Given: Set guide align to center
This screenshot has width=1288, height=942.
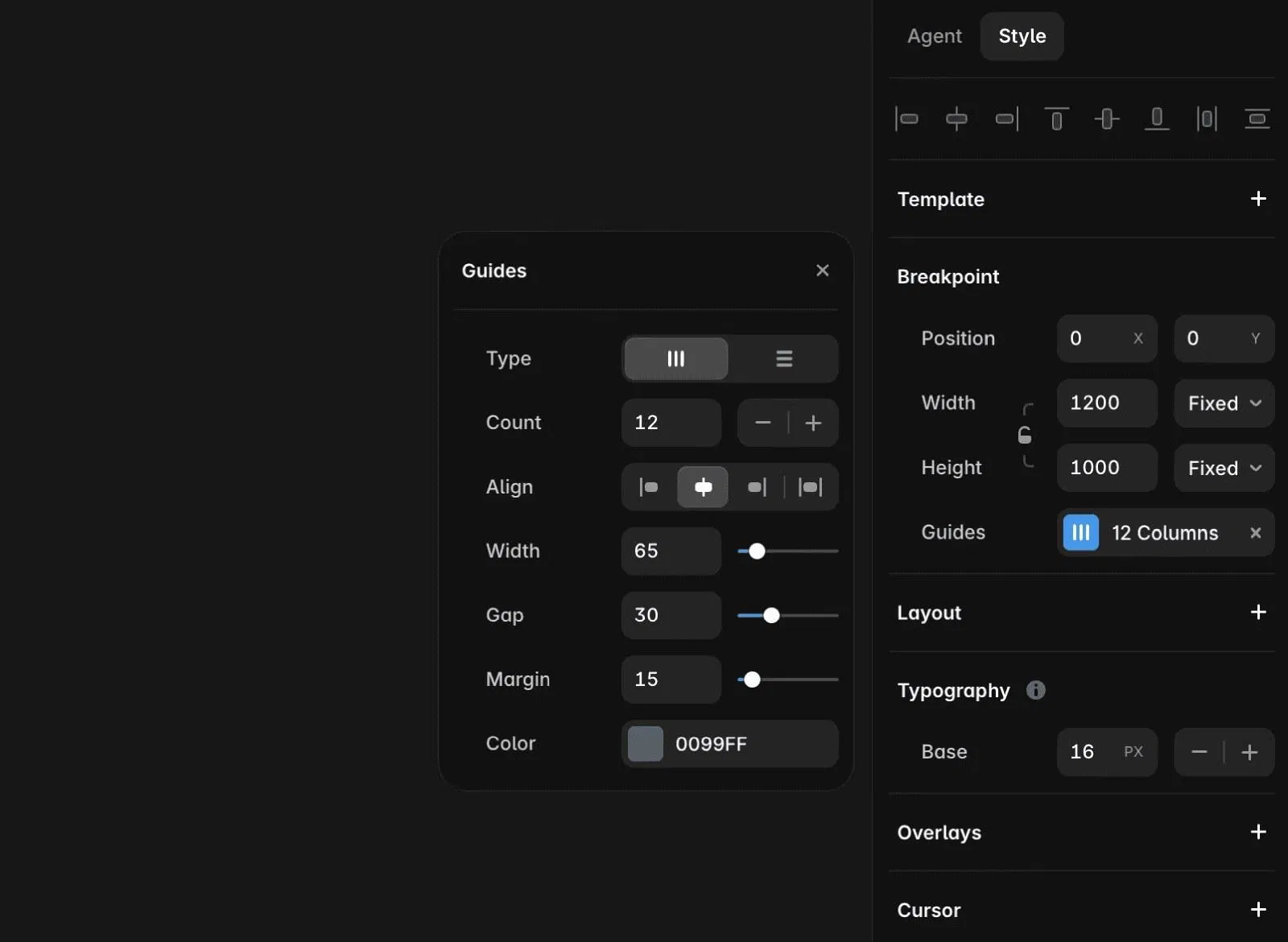Looking at the screenshot, I should coord(703,487).
